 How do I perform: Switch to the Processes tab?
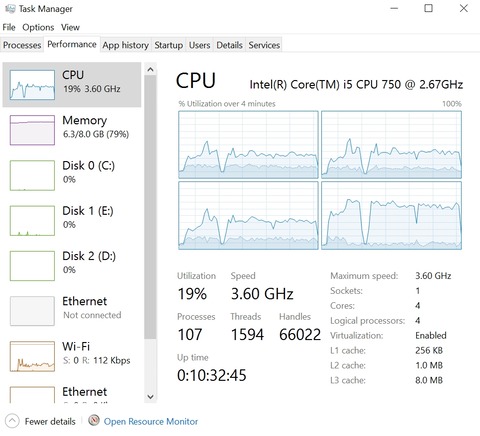point(22,45)
